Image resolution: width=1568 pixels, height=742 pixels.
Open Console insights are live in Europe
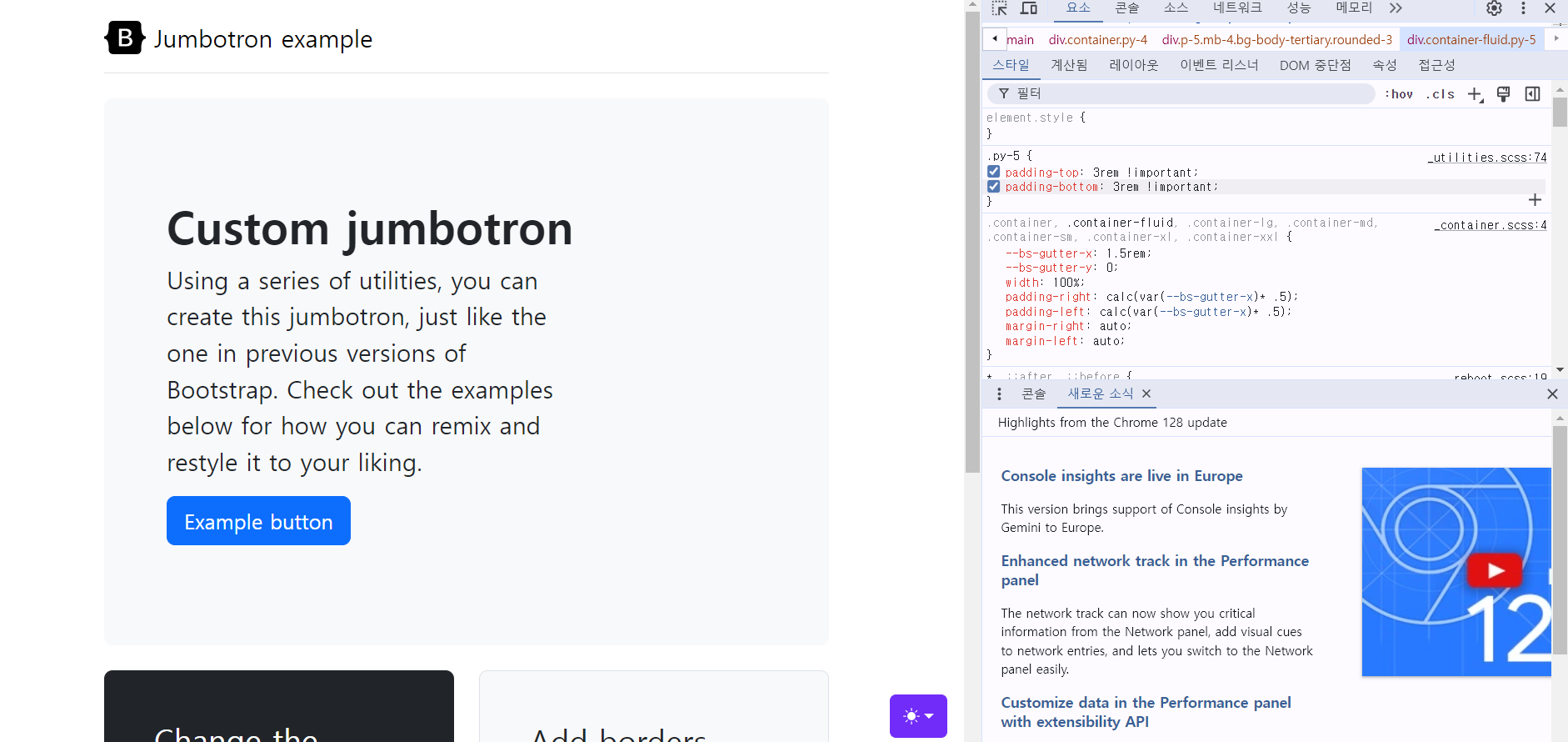[1121, 476]
